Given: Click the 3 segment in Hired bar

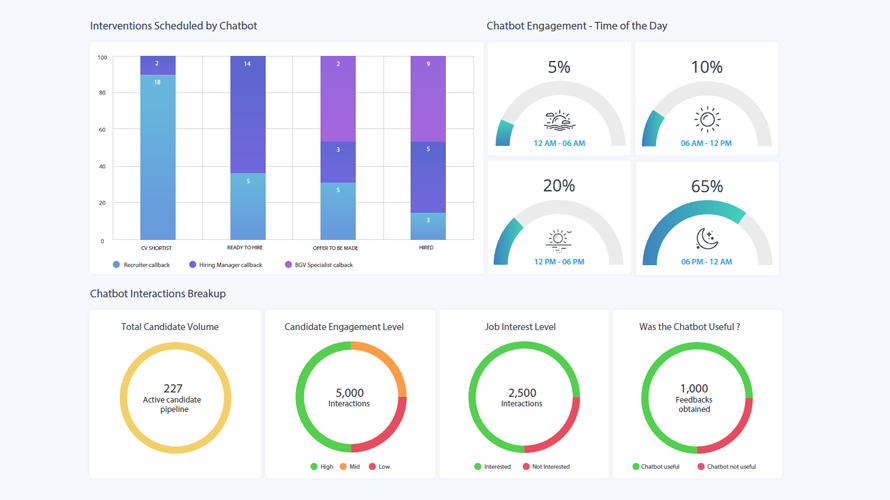Looking at the screenshot, I should coord(428,226).
